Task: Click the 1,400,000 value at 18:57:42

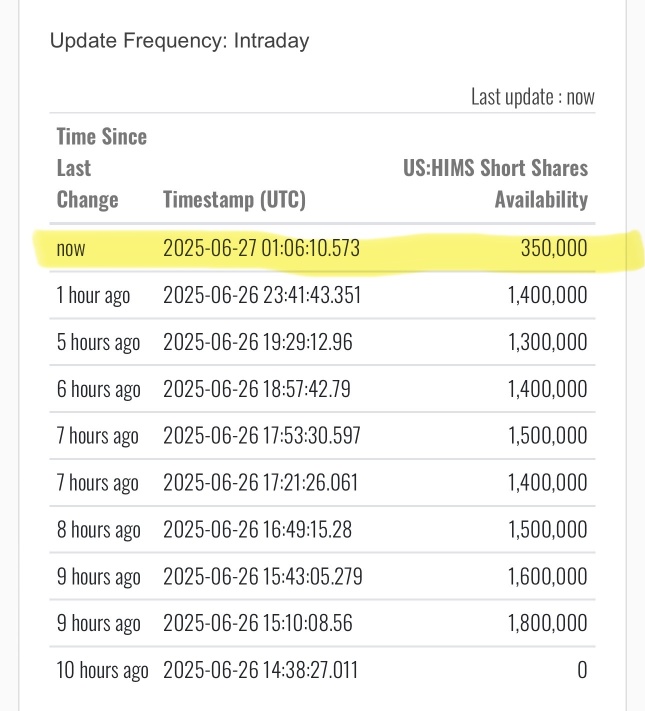Action: [x=547, y=389]
